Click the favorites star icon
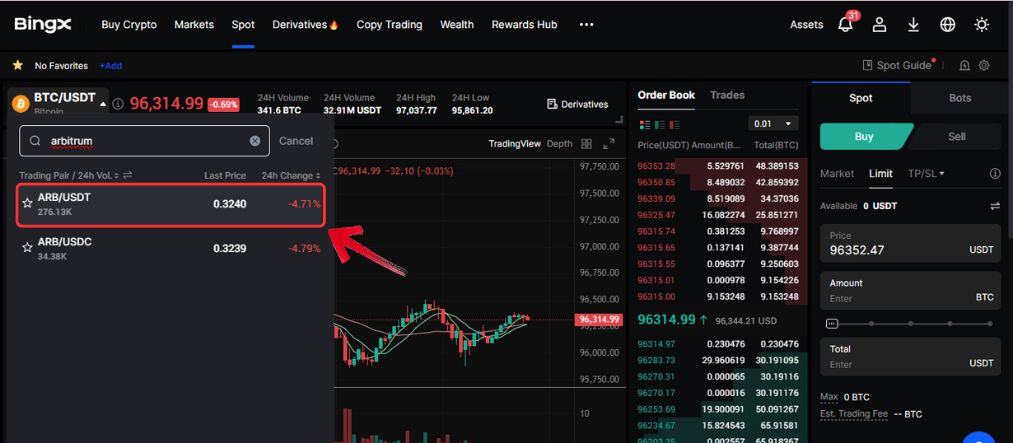This screenshot has height=443, width=1013. pos(17,65)
